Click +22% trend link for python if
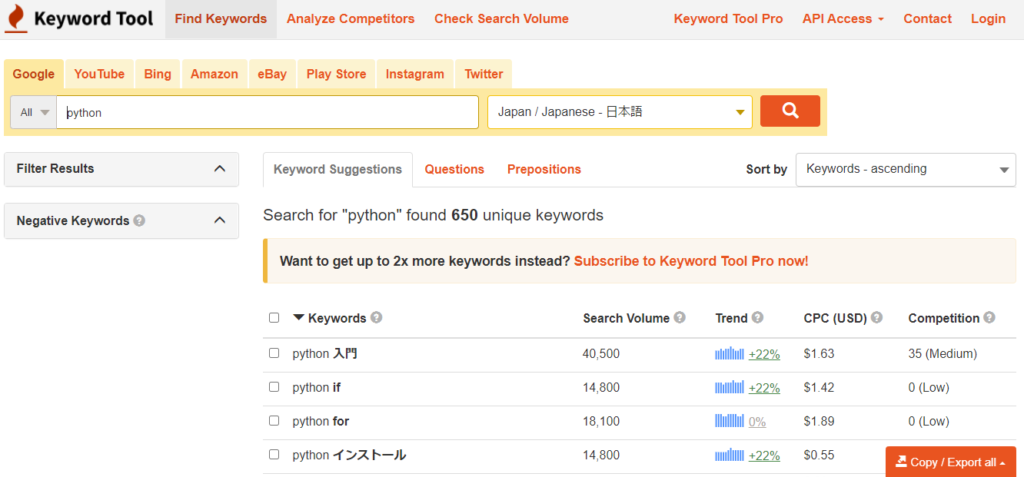Image resolution: width=1024 pixels, height=477 pixels. click(764, 388)
